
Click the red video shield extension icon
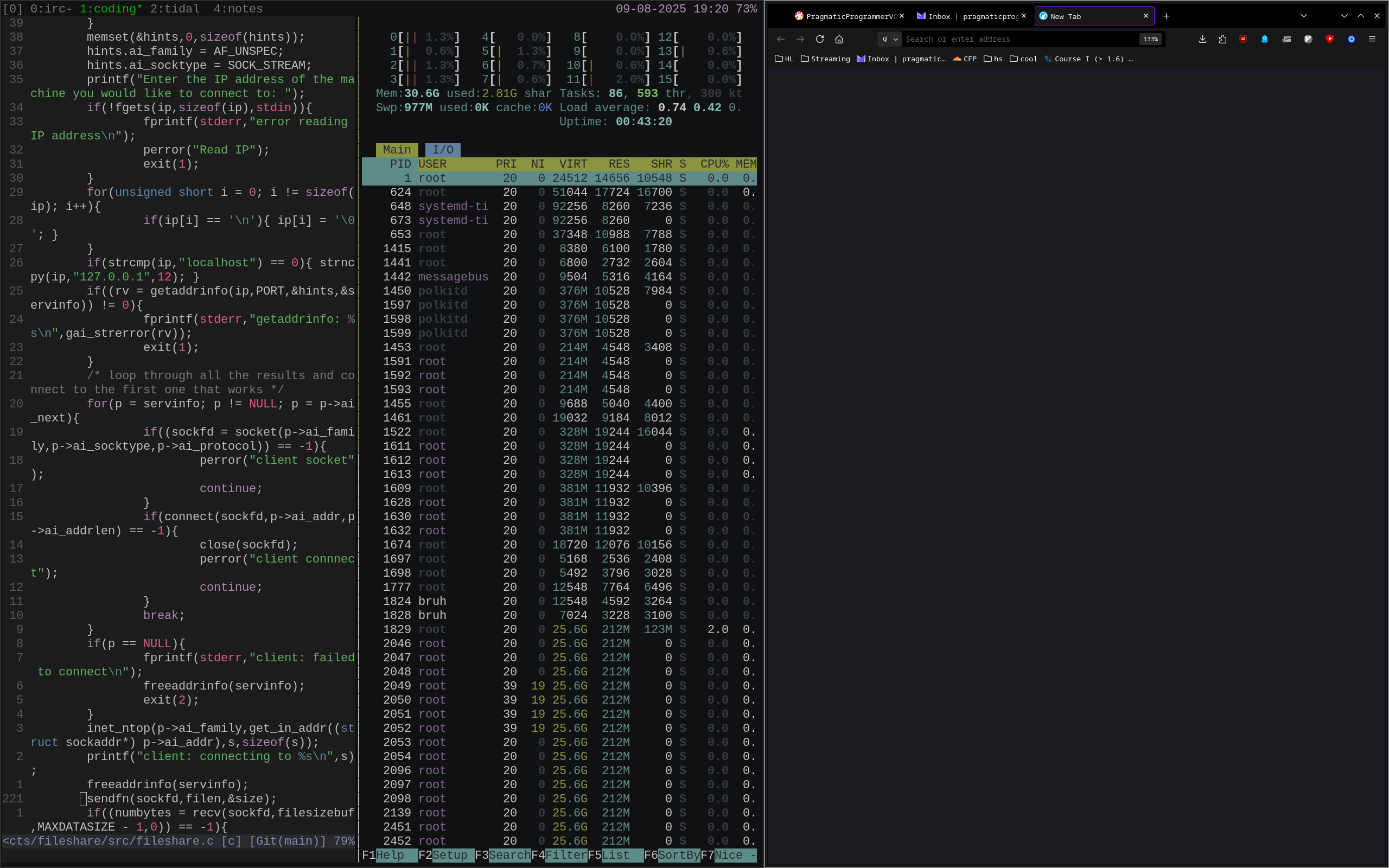pyautogui.click(x=1330, y=39)
